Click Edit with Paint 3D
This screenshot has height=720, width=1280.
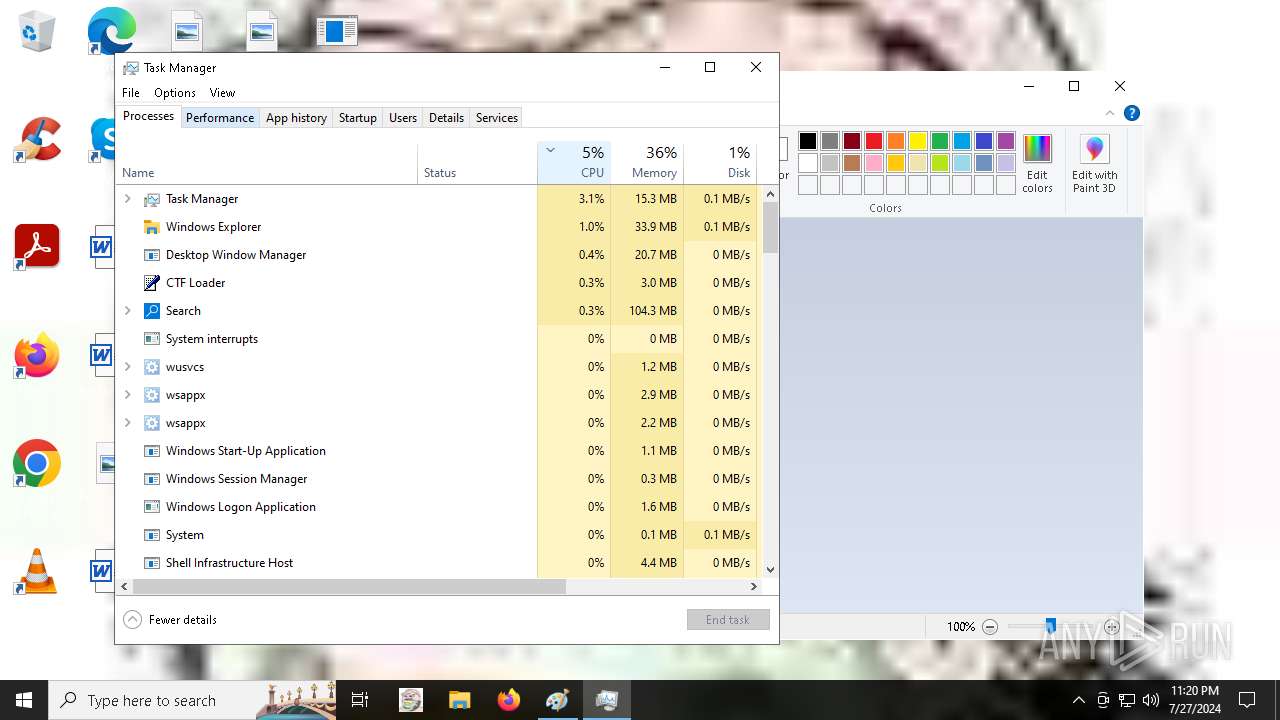click(1094, 164)
